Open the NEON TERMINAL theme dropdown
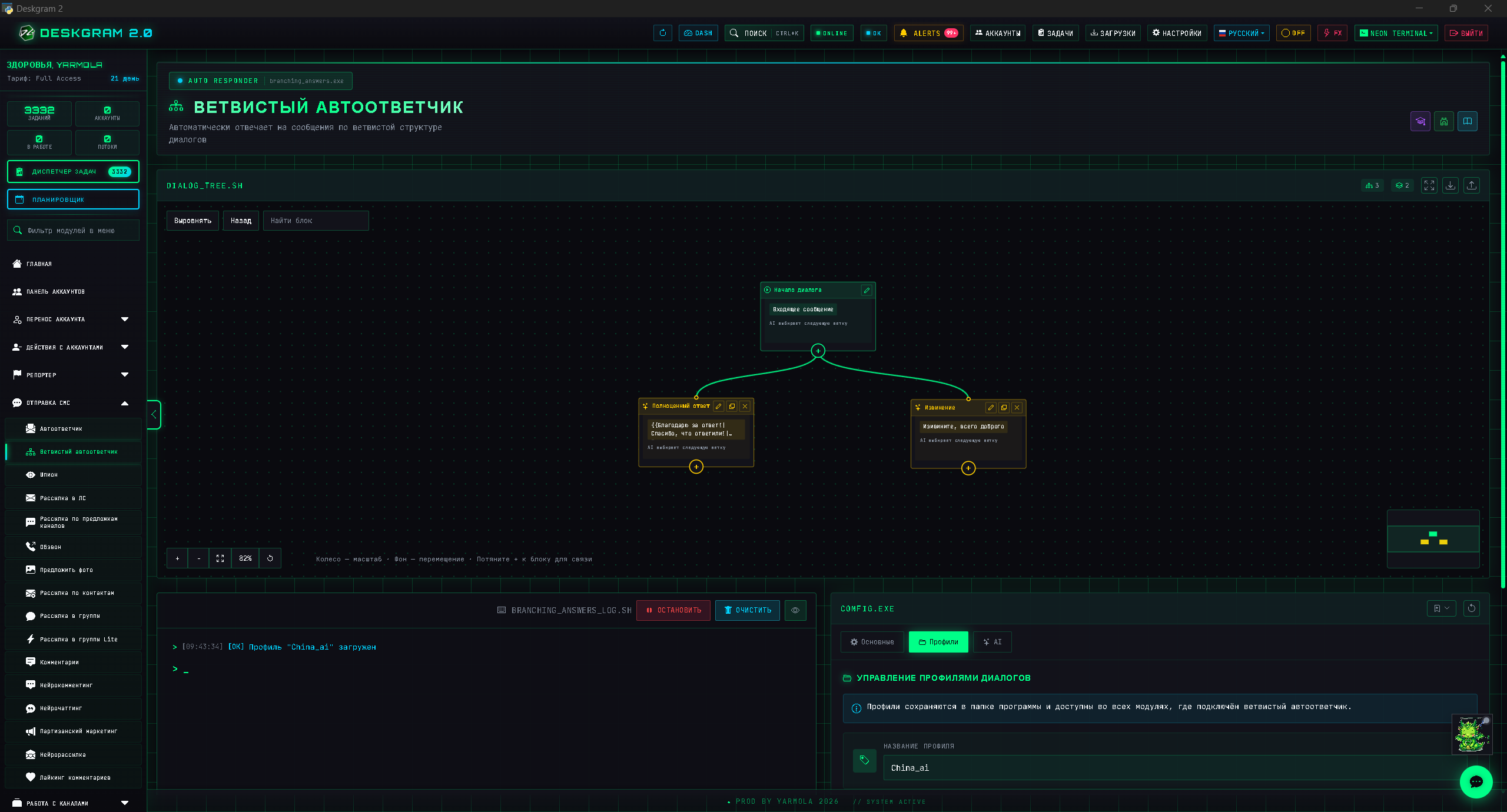This screenshot has height=812, width=1507. (x=1396, y=33)
